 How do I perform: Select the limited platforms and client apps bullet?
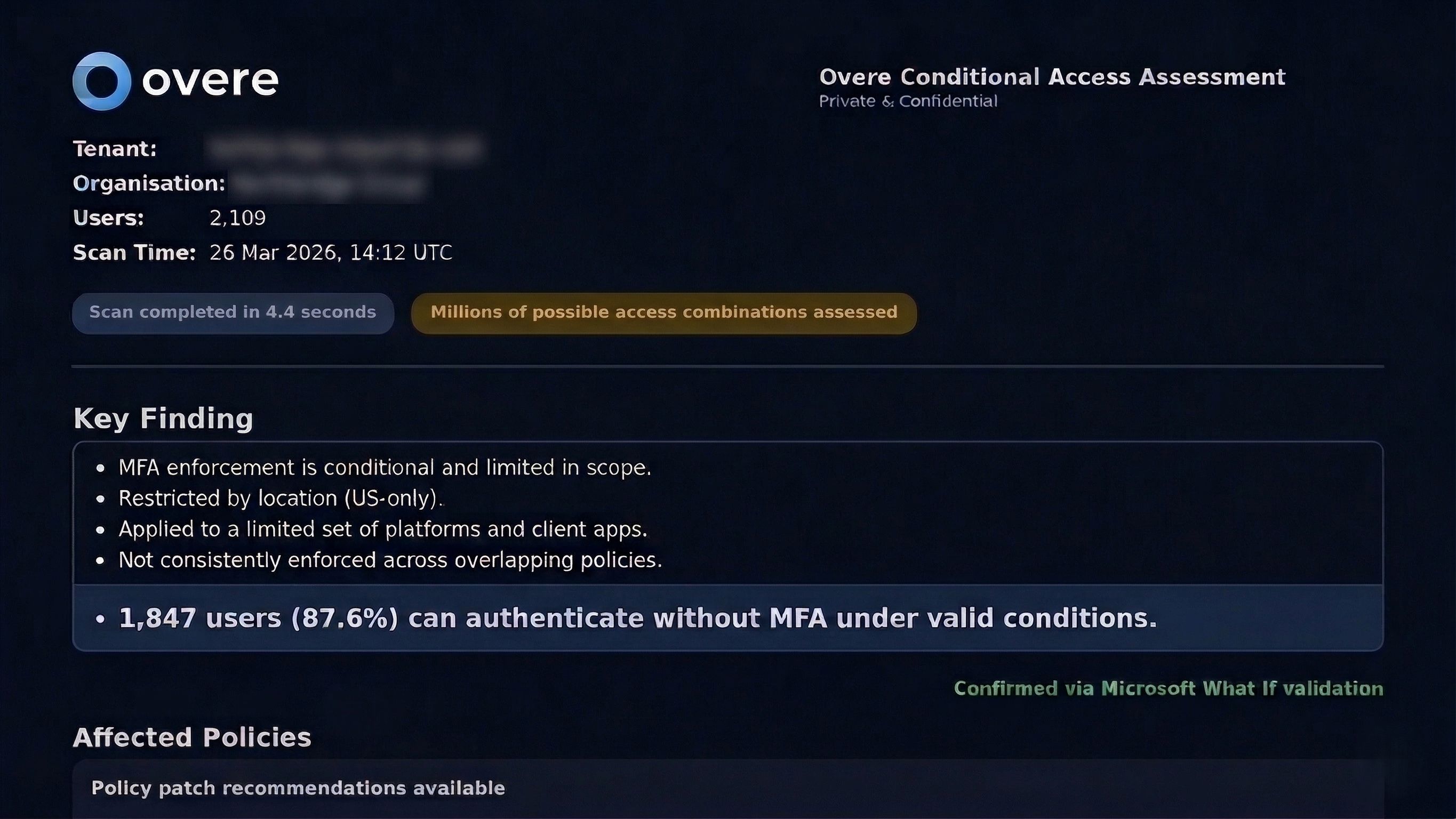(x=382, y=529)
